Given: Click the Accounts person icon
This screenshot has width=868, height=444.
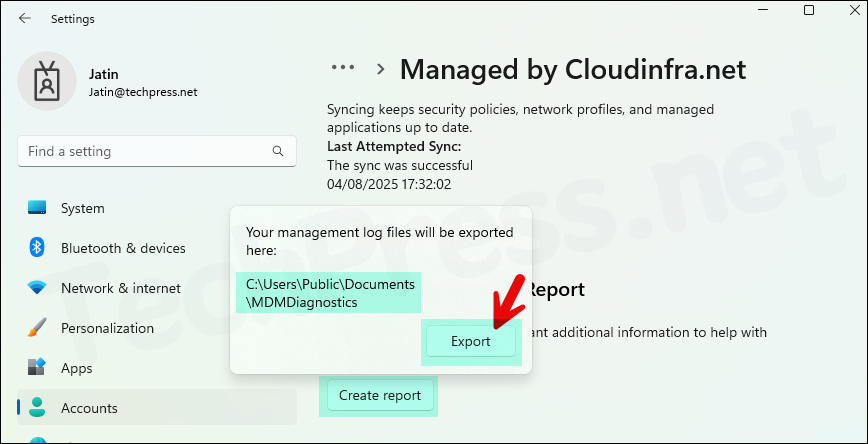Looking at the screenshot, I should (37, 407).
